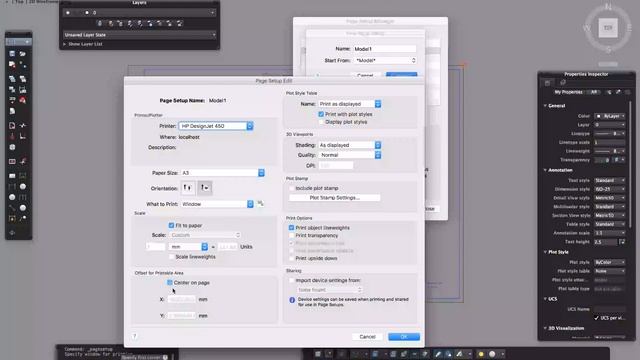Collapse the Plot Style section
640x360 pixels.
point(545,252)
